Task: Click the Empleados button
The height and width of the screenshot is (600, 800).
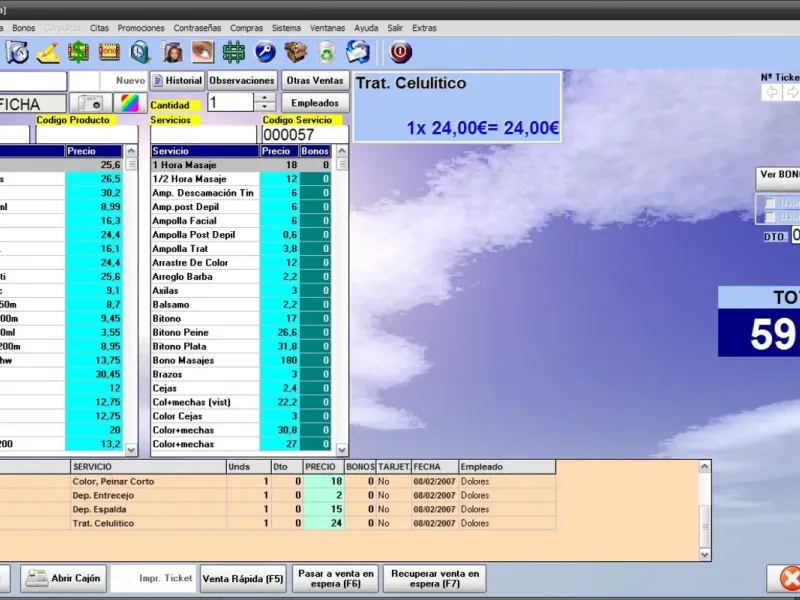Action: pyautogui.click(x=315, y=103)
